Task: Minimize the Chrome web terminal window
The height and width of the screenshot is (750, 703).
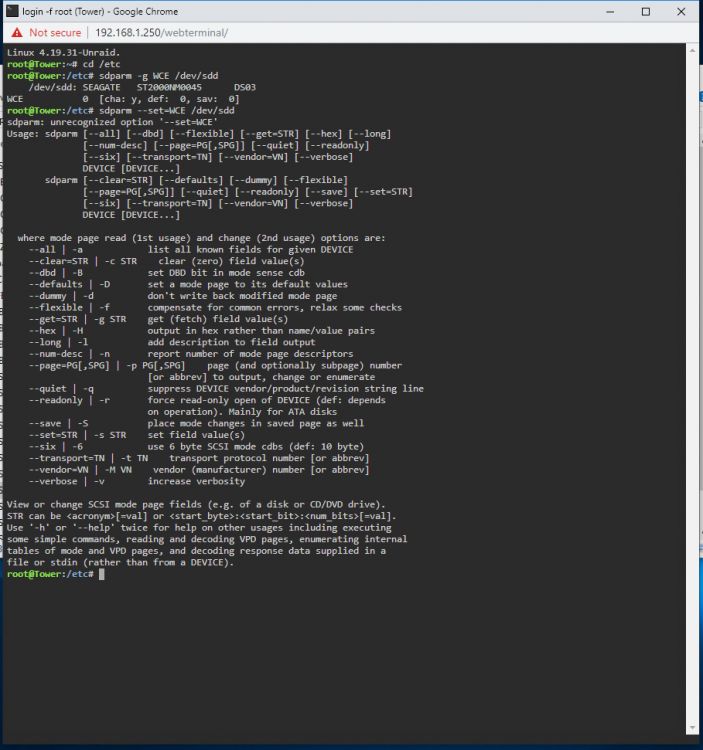Action: pos(610,11)
